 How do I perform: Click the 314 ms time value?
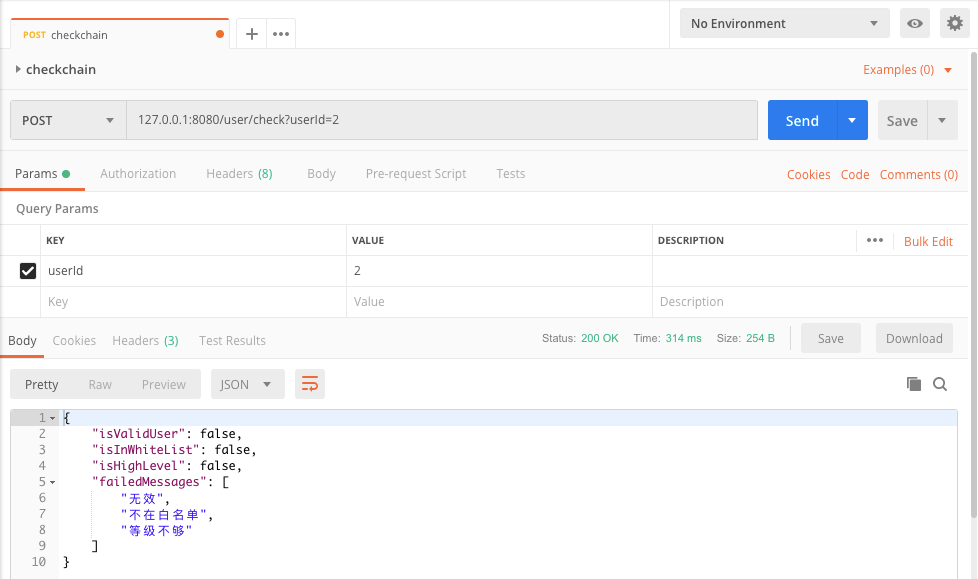coord(683,338)
